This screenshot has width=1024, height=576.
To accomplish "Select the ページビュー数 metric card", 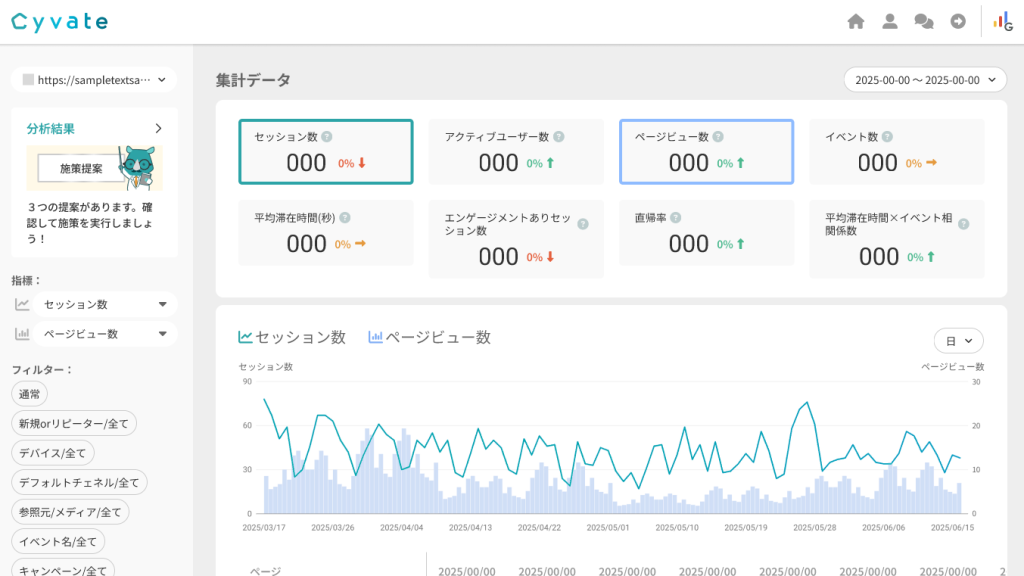I will 706,152.
